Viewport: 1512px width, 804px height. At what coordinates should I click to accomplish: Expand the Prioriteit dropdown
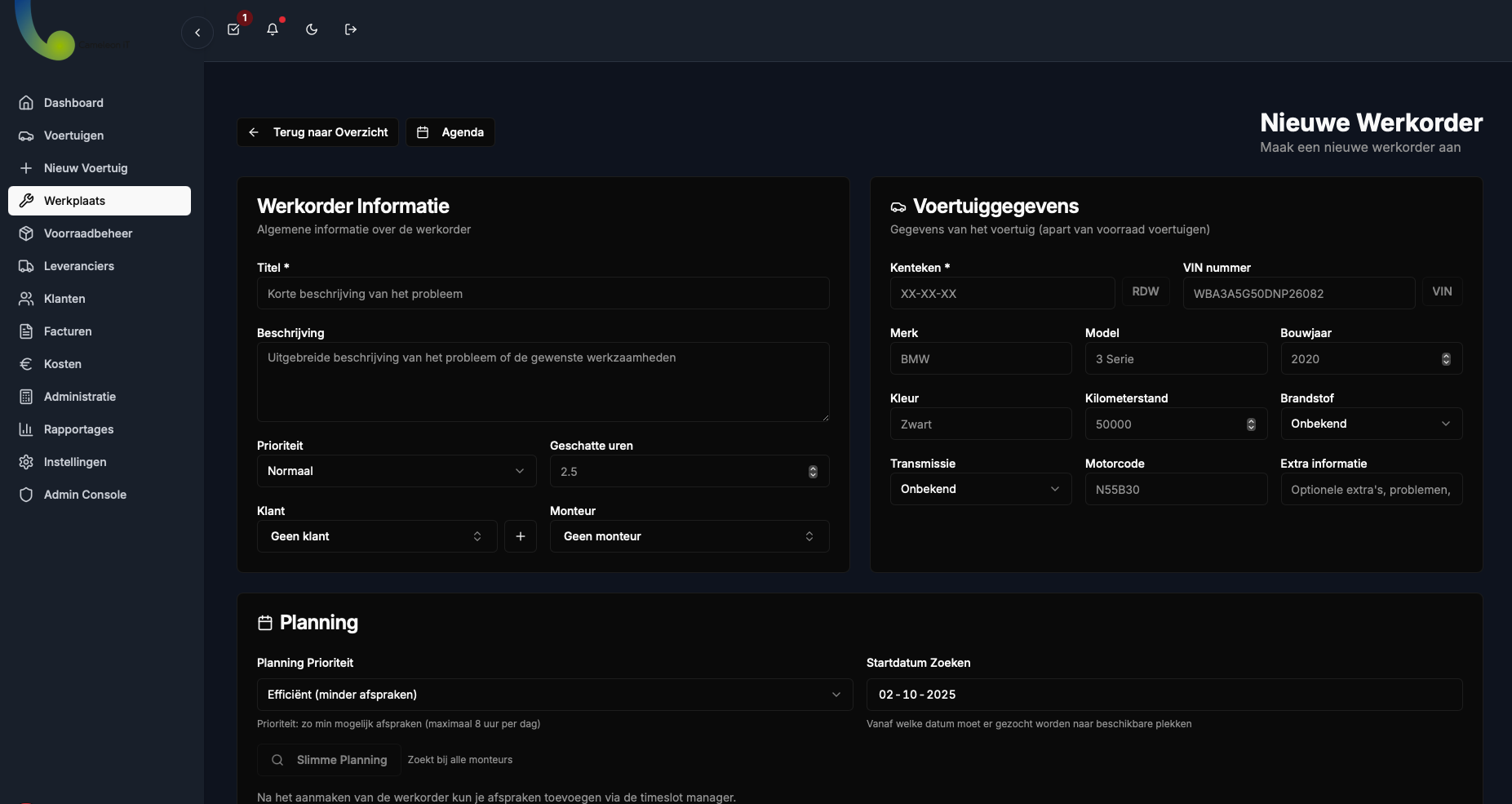(397, 471)
